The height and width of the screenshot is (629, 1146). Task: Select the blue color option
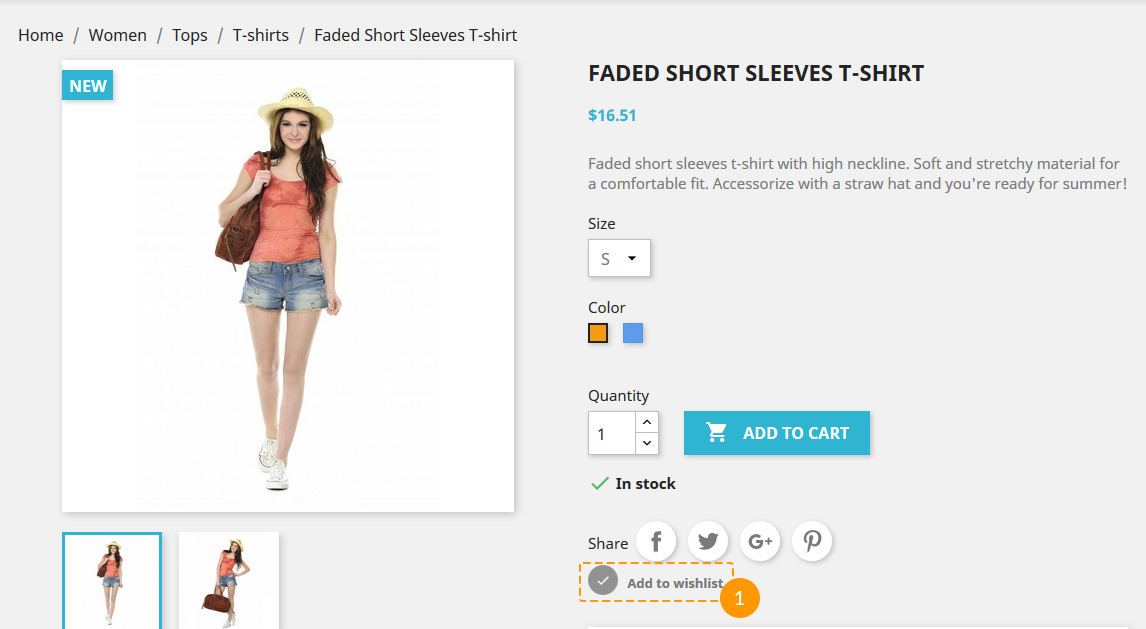[633, 333]
